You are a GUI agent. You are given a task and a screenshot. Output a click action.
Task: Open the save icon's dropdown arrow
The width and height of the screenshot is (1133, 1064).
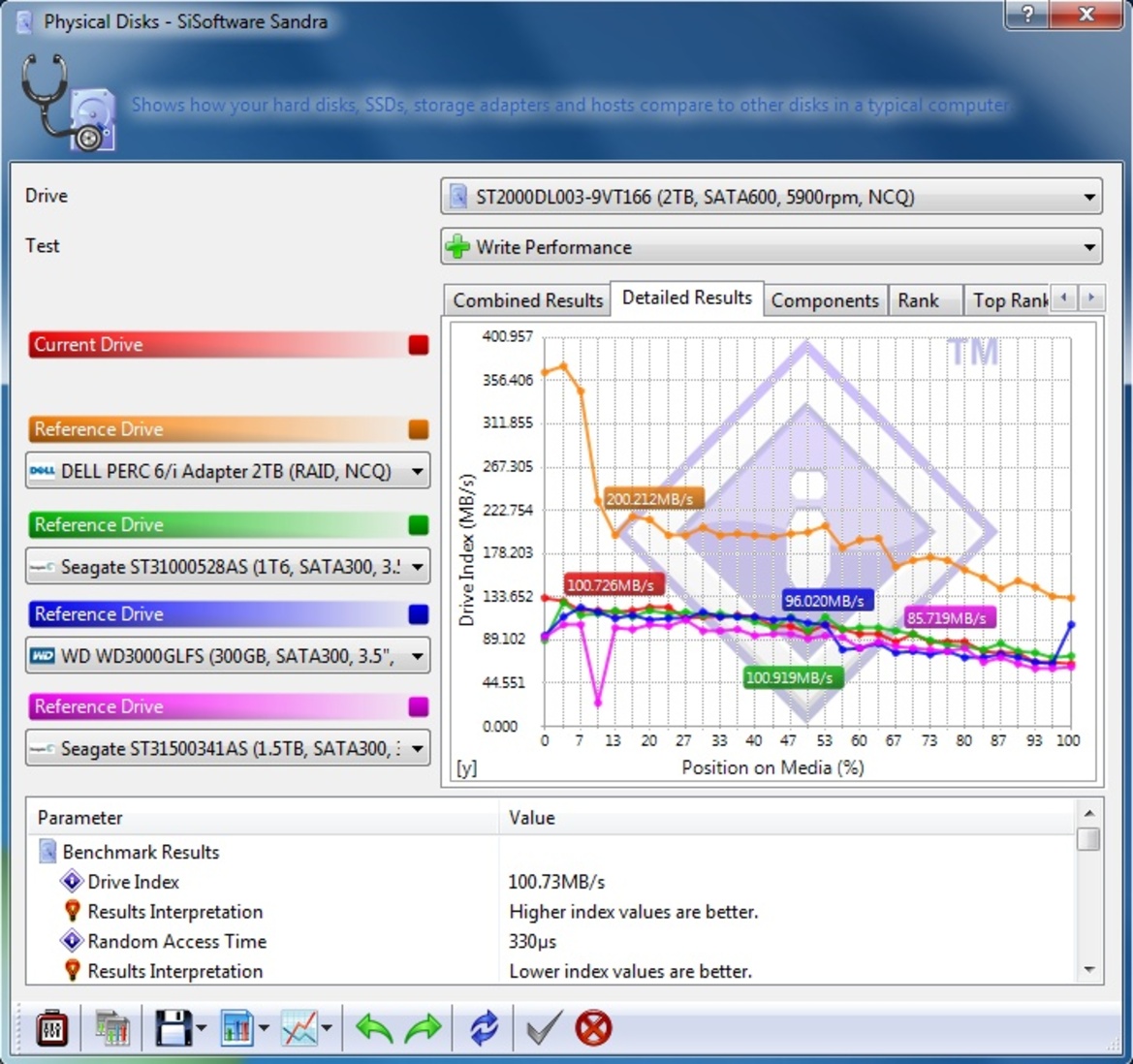click(201, 1028)
